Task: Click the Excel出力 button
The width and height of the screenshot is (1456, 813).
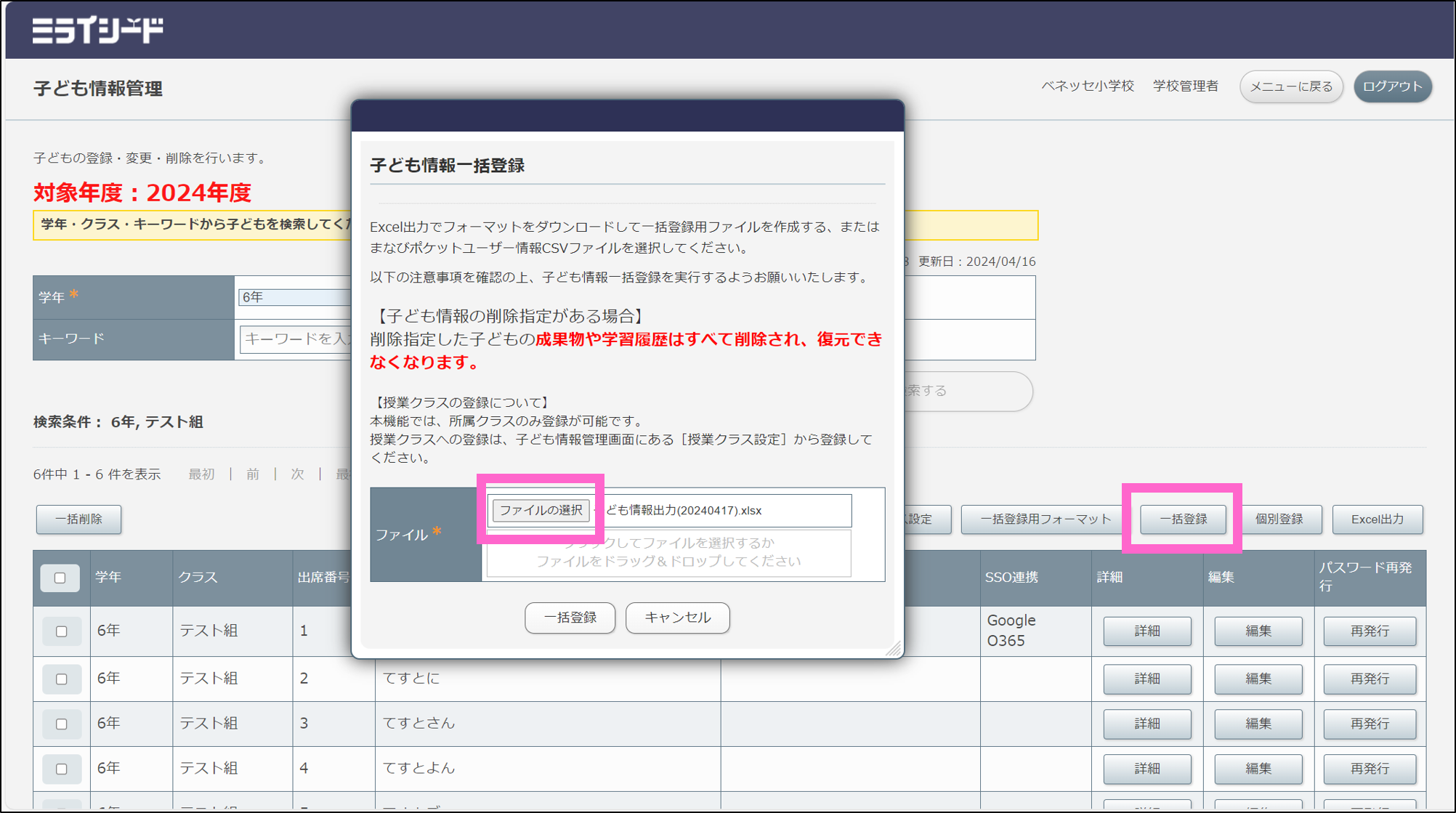Action: (x=1378, y=519)
